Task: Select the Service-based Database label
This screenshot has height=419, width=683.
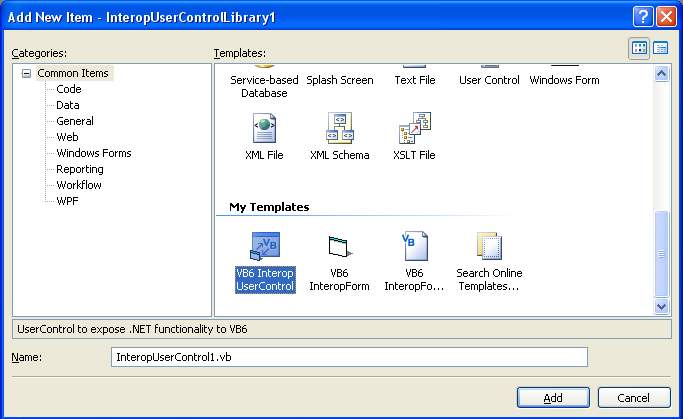Action: (x=264, y=87)
